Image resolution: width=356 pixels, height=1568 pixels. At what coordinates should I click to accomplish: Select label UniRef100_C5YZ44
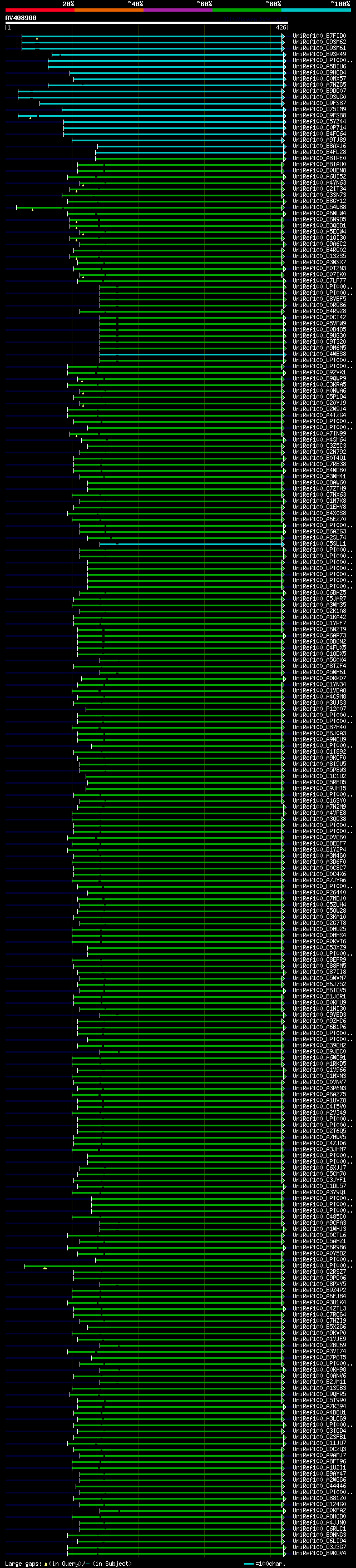(x=319, y=121)
